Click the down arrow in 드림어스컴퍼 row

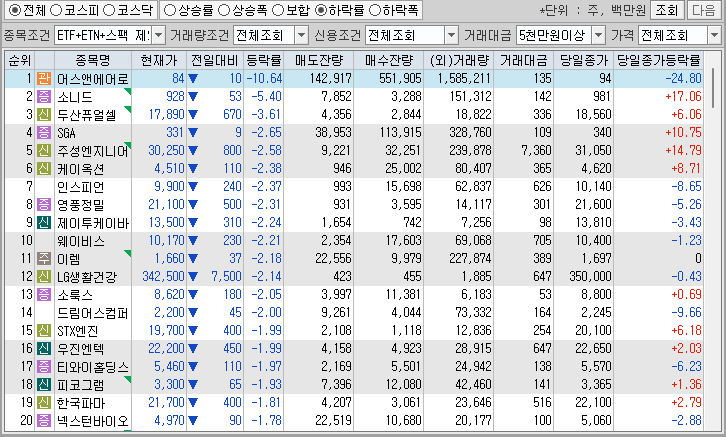(193, 312)
